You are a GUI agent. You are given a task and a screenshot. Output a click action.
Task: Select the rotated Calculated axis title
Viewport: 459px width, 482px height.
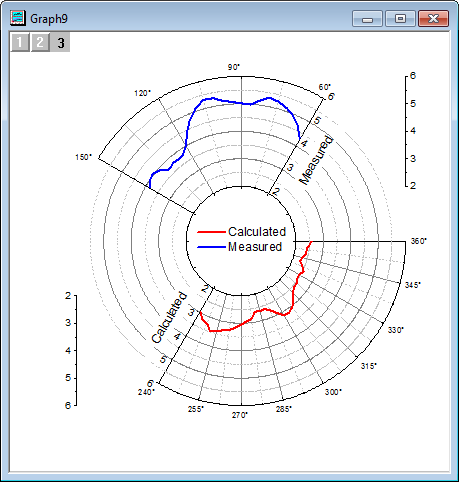(169, 317)
